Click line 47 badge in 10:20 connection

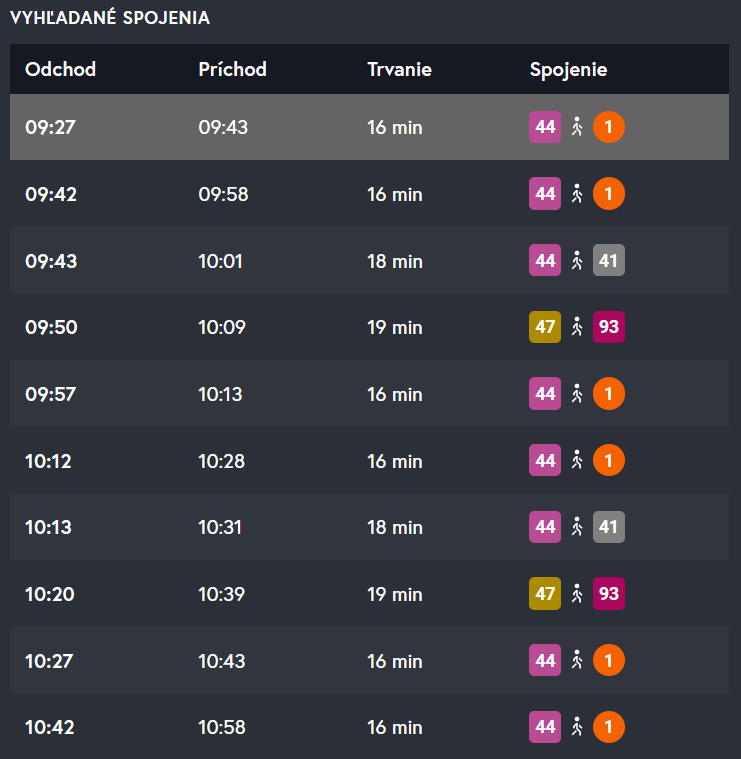click(545, 594)
